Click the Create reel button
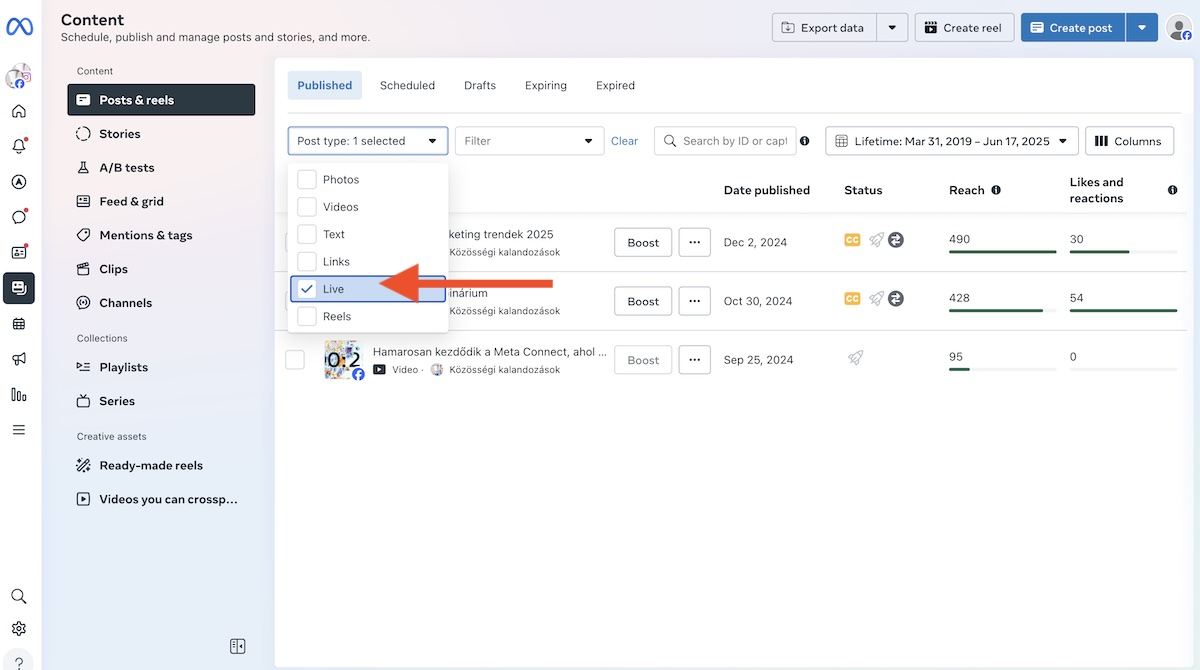Screen dimensions: 1200x670 pos(965,28)
